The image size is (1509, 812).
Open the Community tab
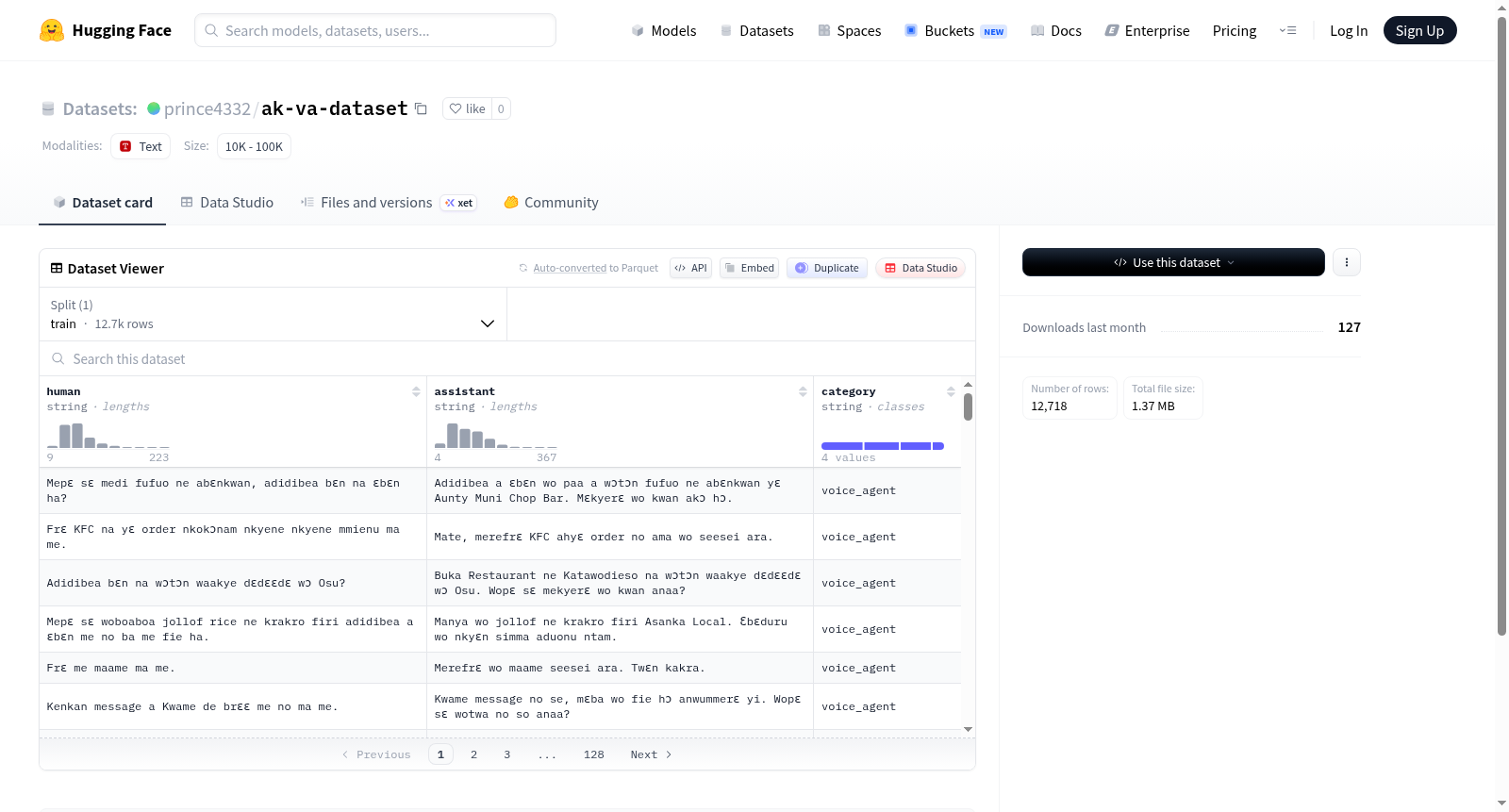click(x=552, y=202)
